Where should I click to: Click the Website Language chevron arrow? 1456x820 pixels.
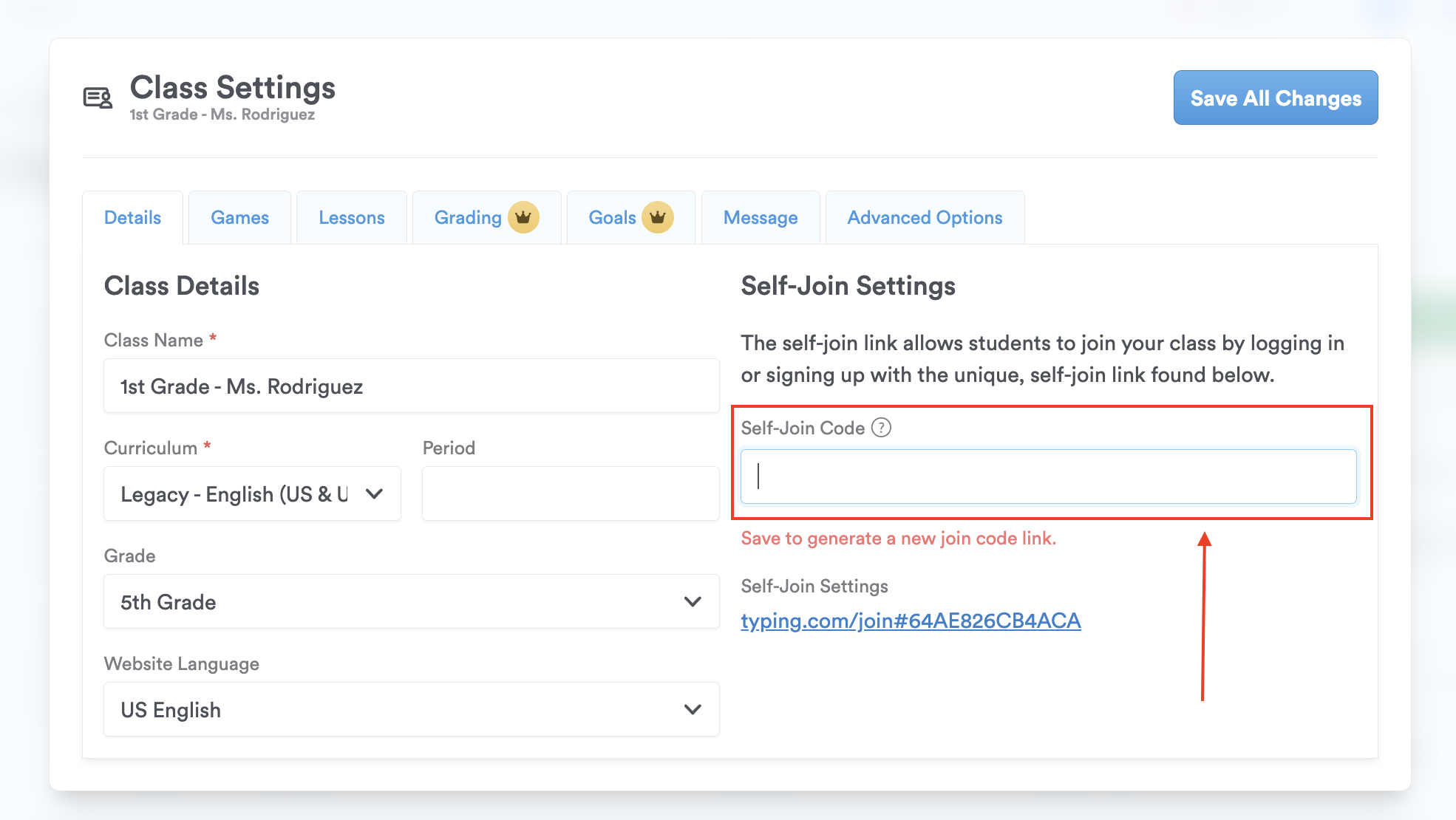693,709
